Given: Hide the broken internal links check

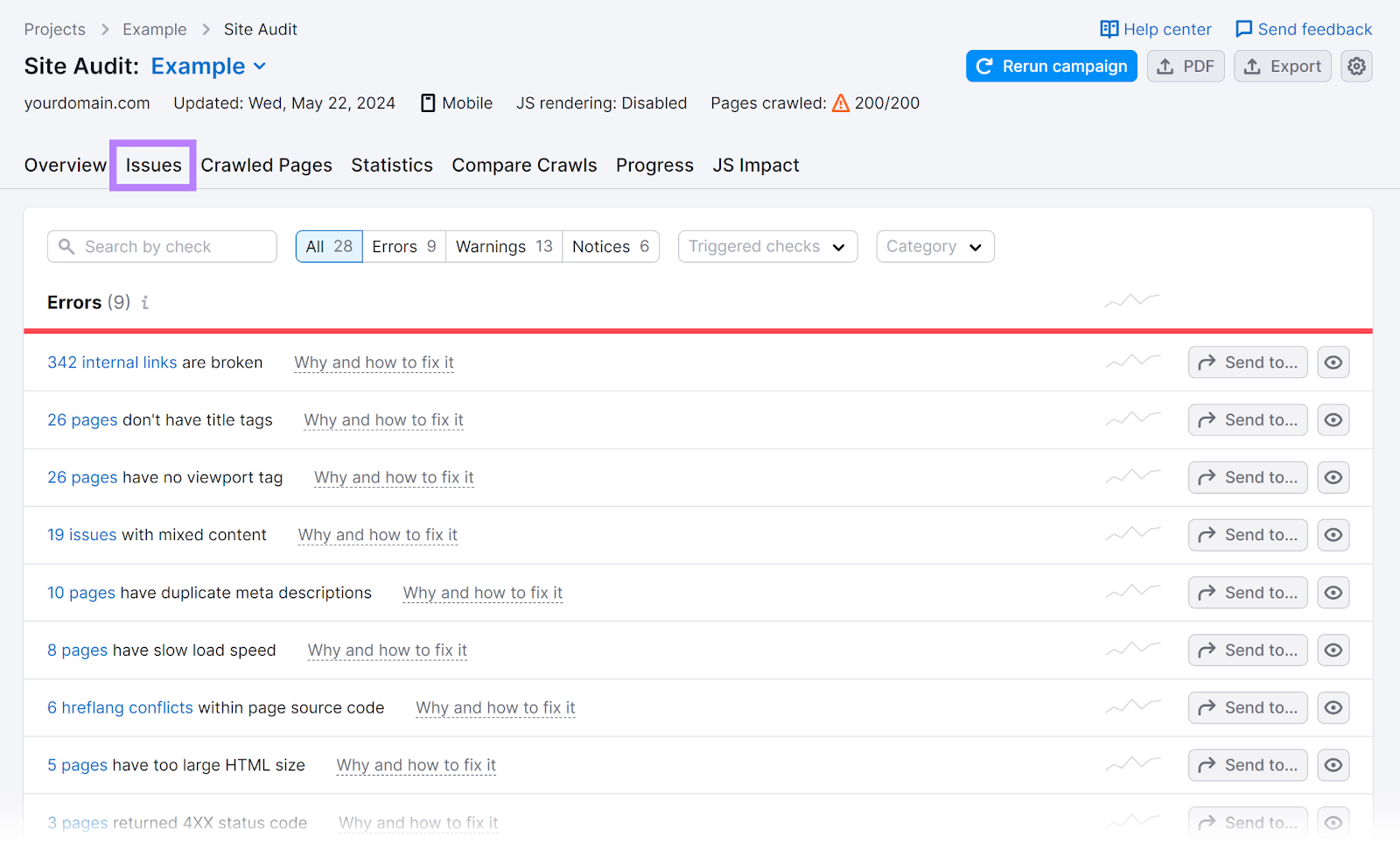Looking at the screenshot, I should point(1333,362).
